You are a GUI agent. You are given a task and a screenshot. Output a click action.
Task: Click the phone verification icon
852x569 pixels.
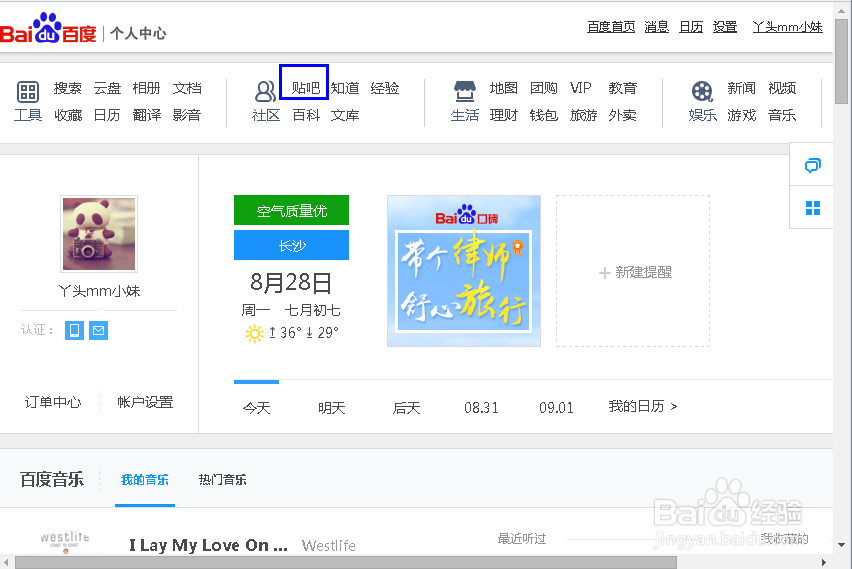(74, 330)
